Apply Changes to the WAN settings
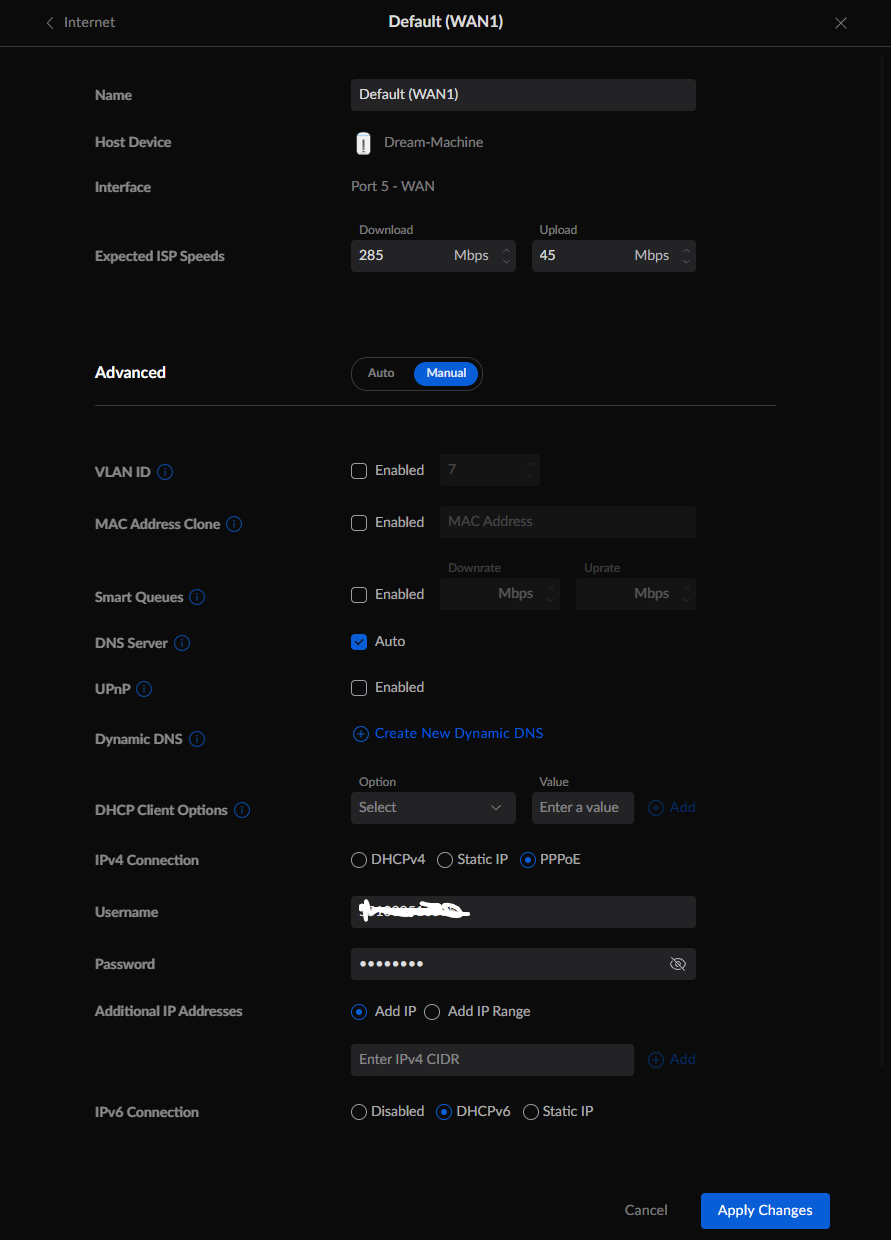Screen dimensions: 891x1240 tap(765, 1210)
